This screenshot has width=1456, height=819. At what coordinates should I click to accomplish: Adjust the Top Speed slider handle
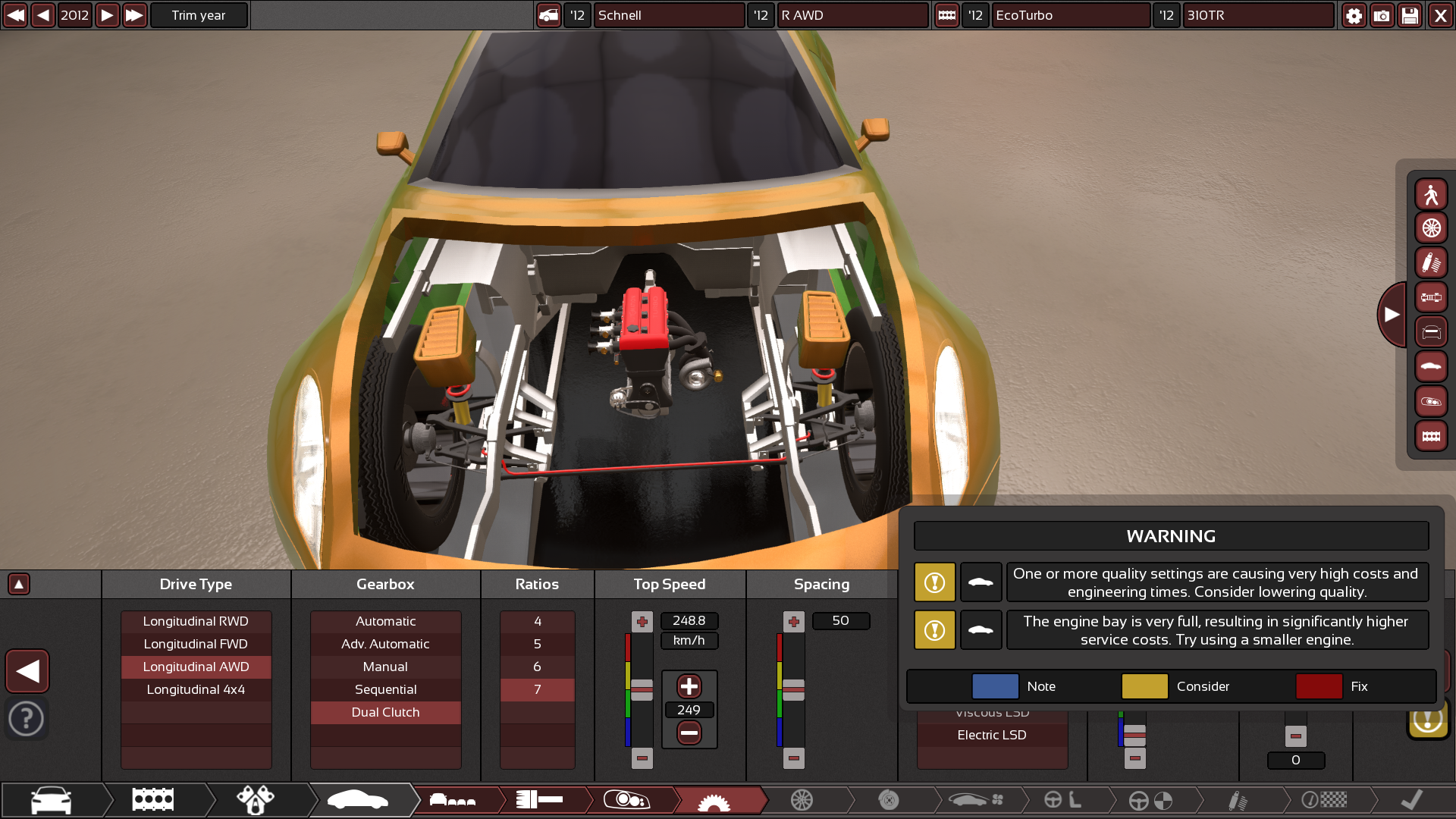click(642, 689)
